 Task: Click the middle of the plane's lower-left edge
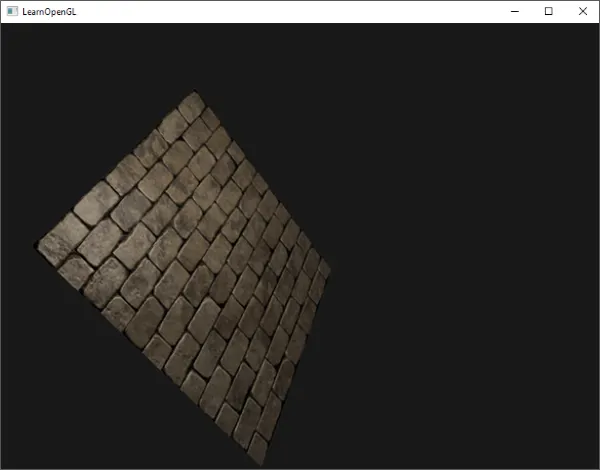(x=149, y=354)
